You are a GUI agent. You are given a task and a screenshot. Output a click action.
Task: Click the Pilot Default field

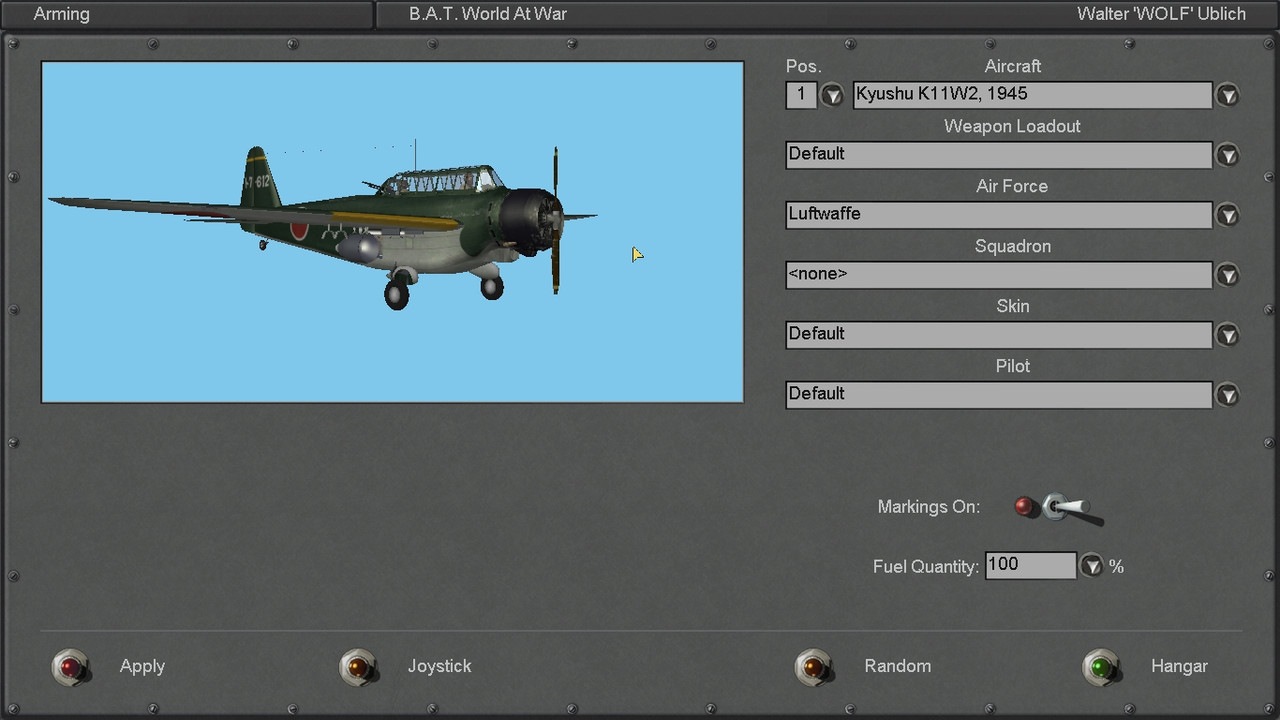[998, 395]
